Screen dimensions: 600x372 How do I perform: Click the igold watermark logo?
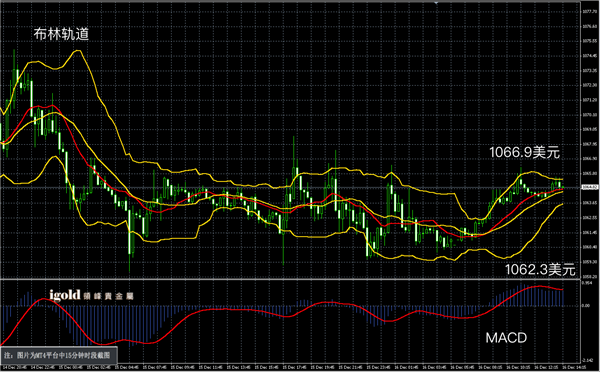click(65, 295)
